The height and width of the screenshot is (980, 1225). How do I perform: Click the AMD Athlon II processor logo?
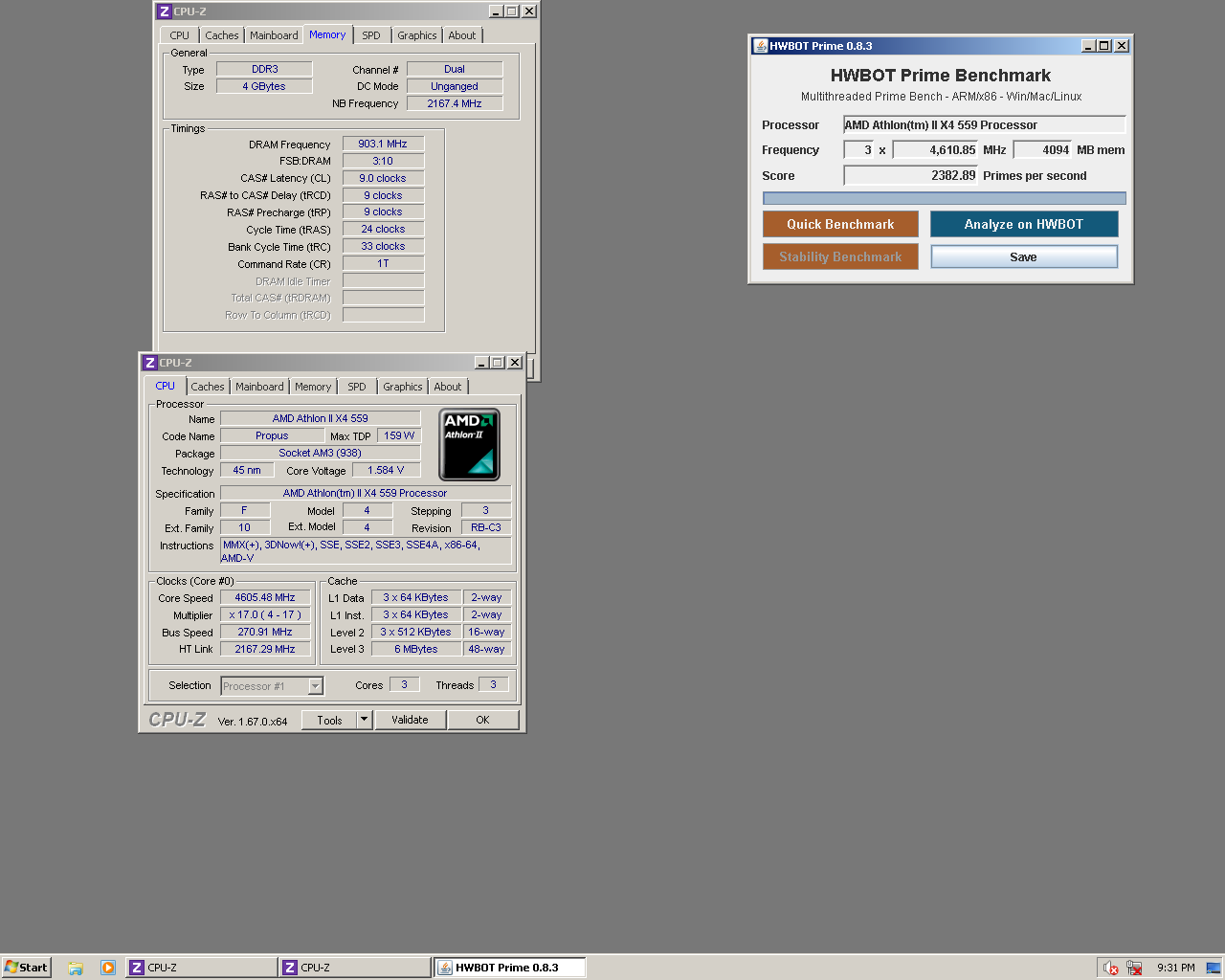469,445
